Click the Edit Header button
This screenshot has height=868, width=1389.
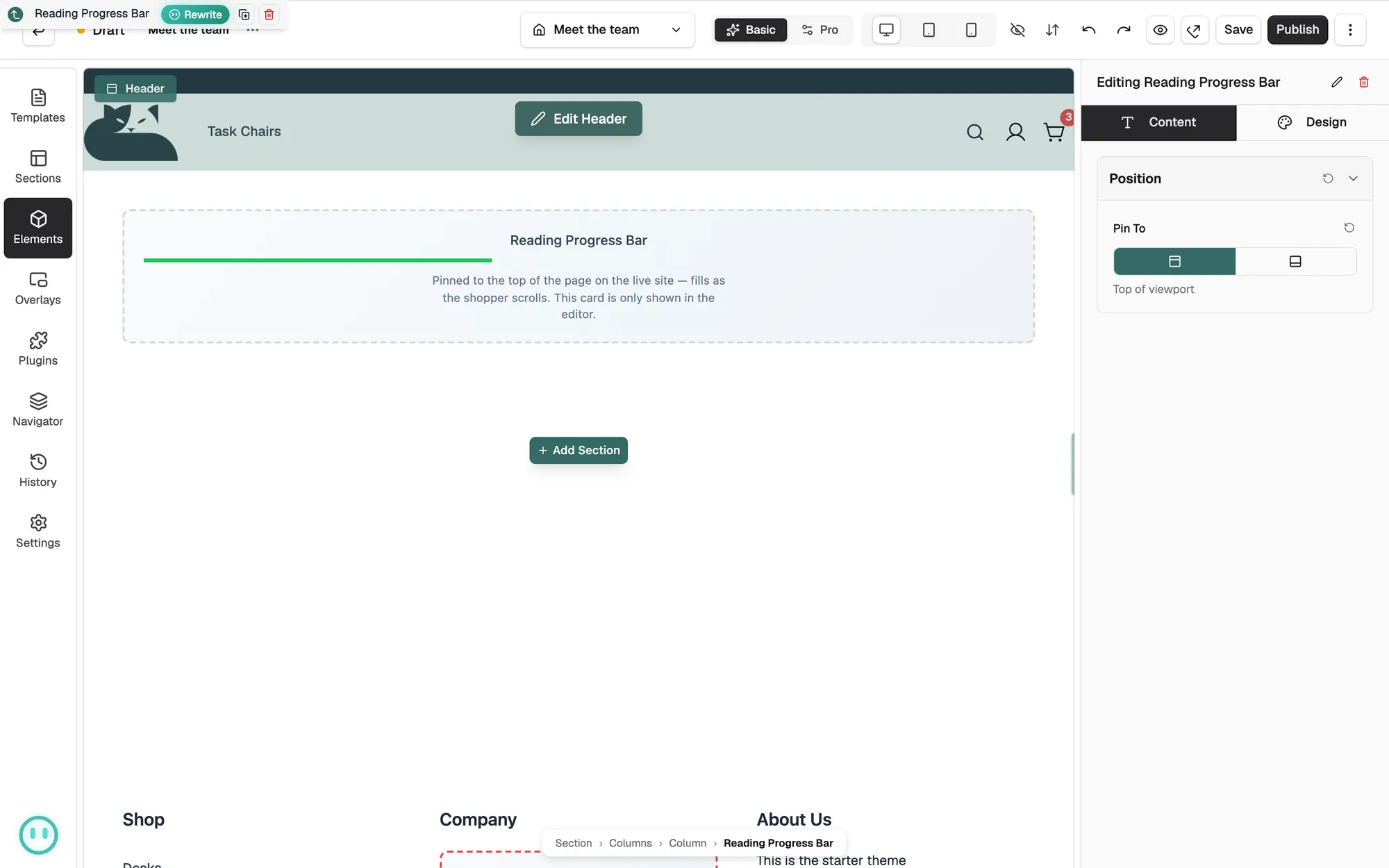point(579,119)
